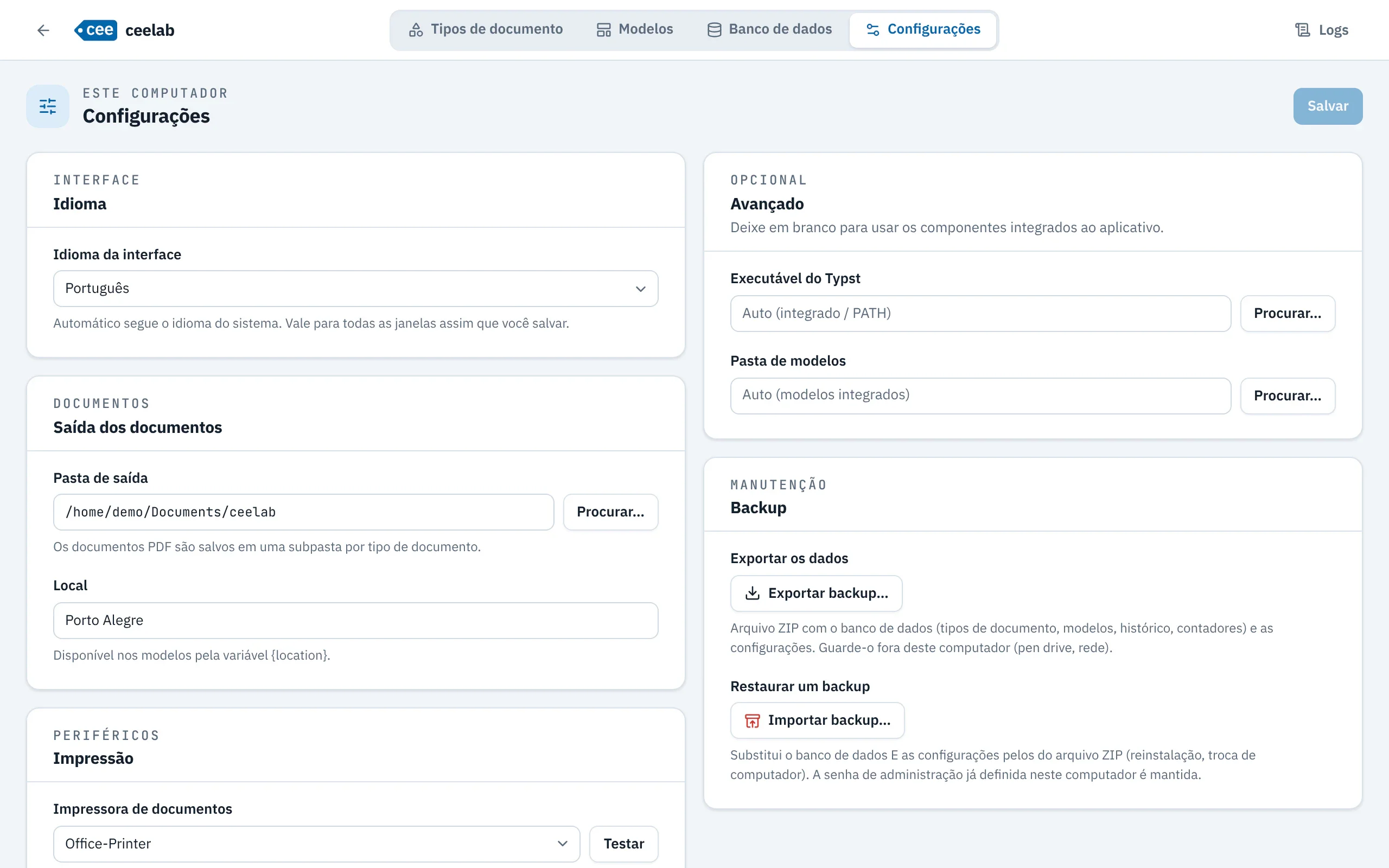Click the Modelos layout icon
Image resolution: width=1389 pixels, height=868 pixels.
pyautogui.click(x=604, y=29)
